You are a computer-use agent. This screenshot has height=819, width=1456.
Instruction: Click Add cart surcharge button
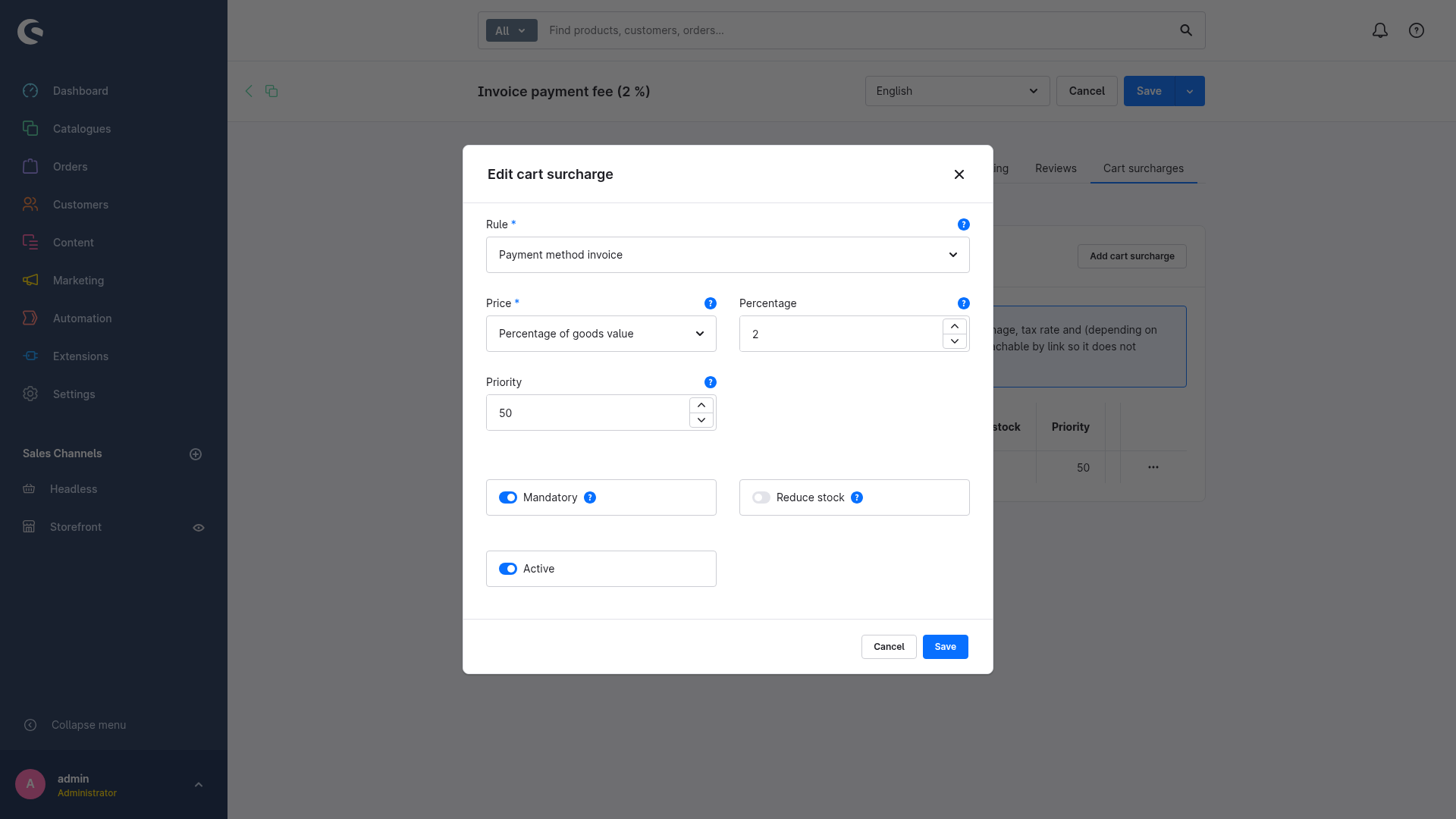pos(1132,256)
